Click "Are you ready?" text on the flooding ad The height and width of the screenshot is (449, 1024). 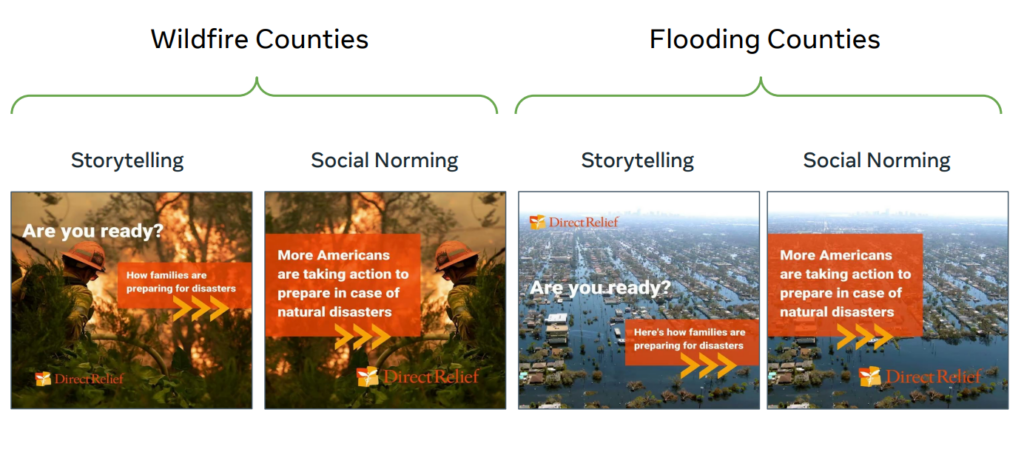click(x=600, y=289)
